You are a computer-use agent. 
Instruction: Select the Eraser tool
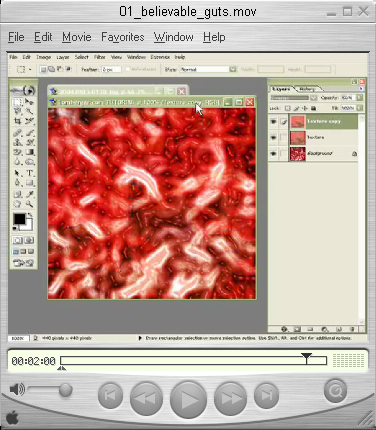18,152
